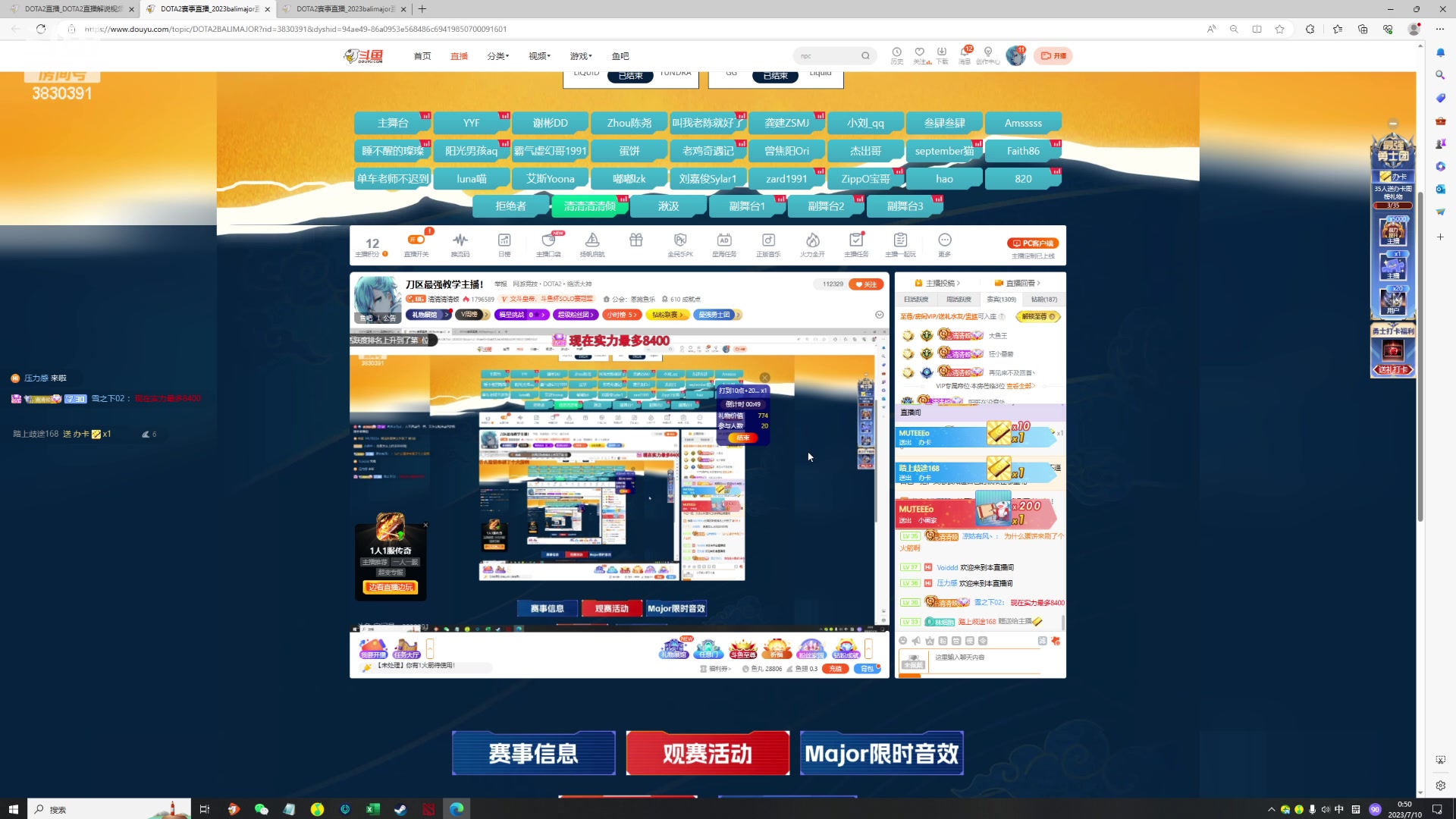Expand the 最强勇士团 badge
Screen dimensions: 1456x819
coord(717,315)
